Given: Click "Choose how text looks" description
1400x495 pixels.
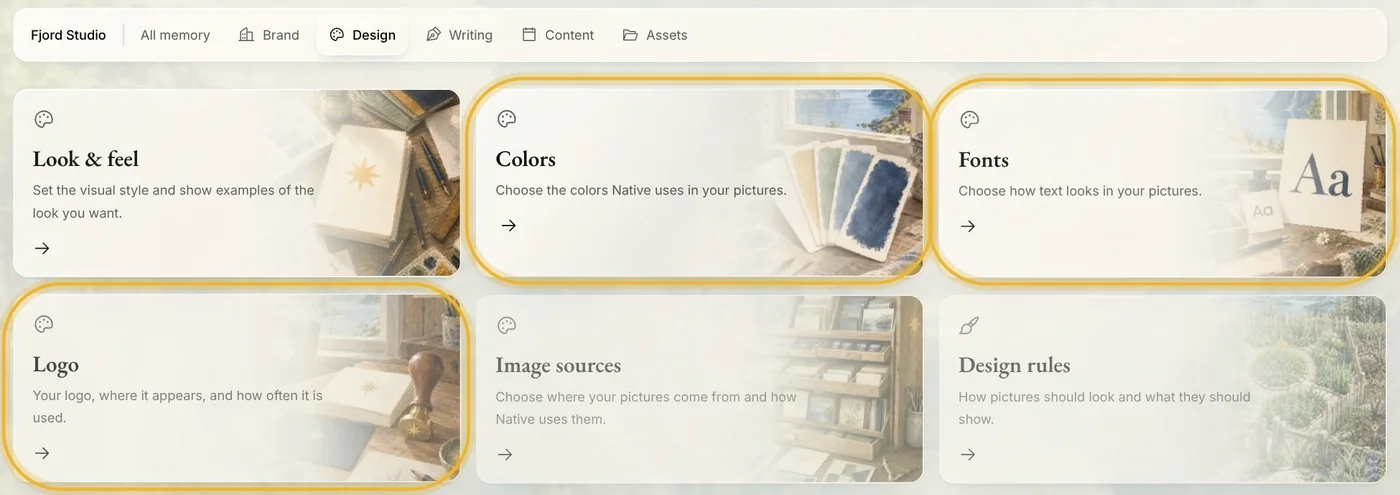Looking at the screenshot, I should pos(1080,191).
